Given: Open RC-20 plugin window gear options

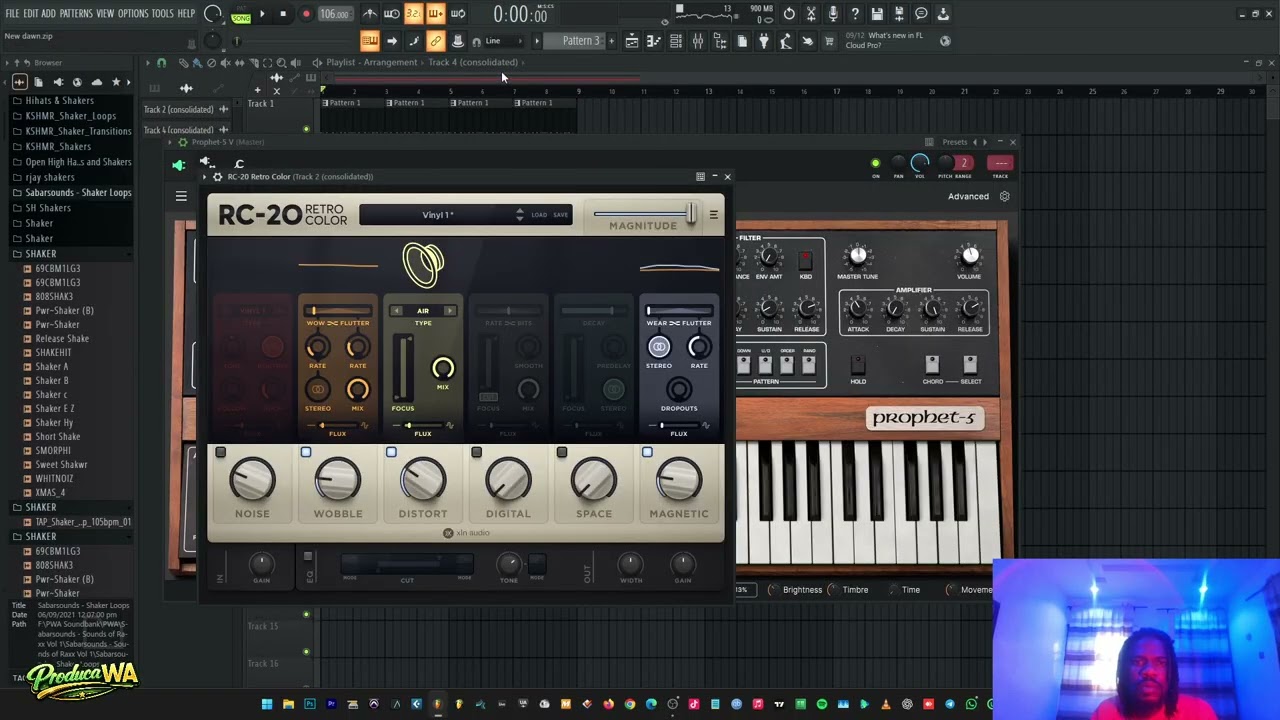Looking at the screenshot, I should [x=217, y=177].
